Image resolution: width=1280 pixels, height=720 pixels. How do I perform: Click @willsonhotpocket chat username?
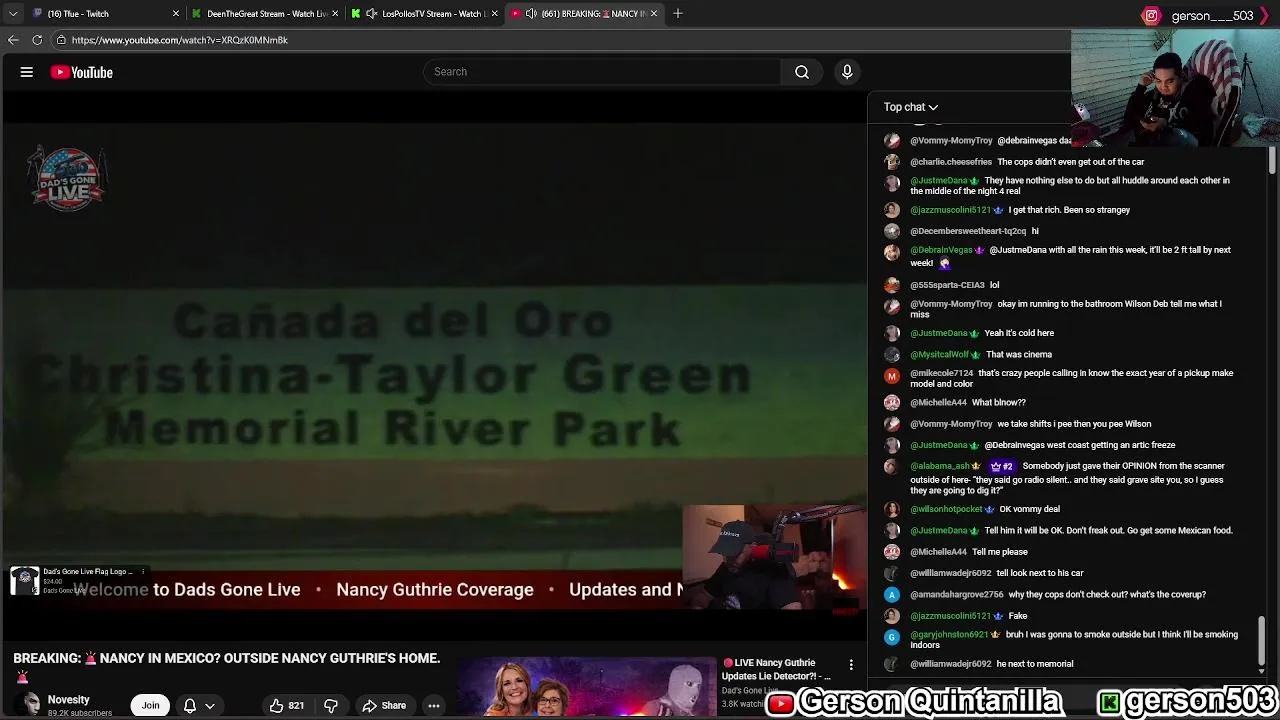[946, 509]
